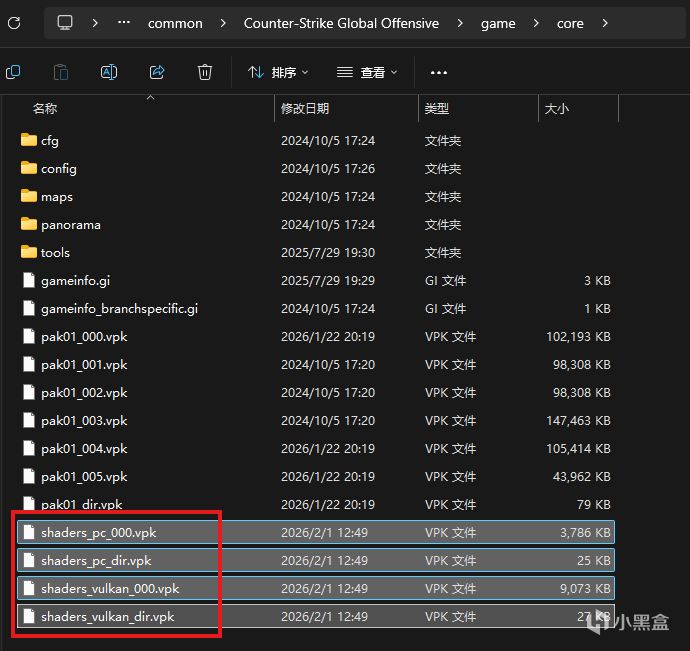
Task: Select file shaders_vulkan_000.vpk
Action: (x=110, y=588)
